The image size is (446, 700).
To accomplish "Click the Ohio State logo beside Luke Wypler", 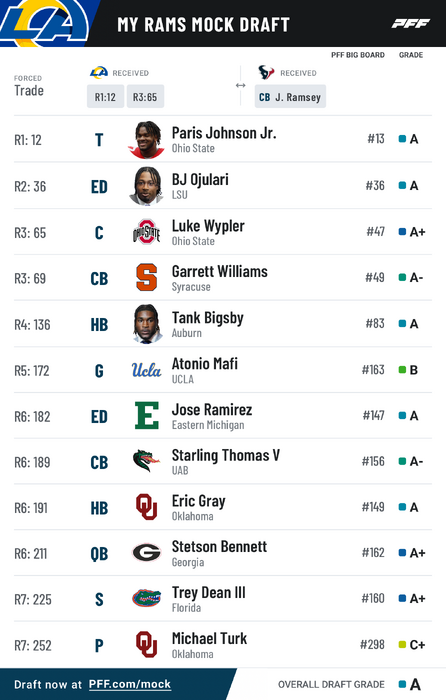I will pyautogui.click(x=146, y=232).
